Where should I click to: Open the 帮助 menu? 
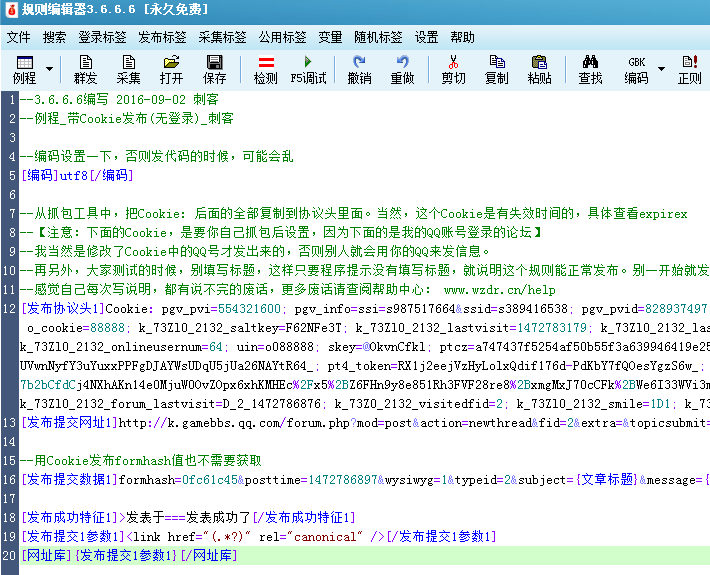click(x=462, y=37)
